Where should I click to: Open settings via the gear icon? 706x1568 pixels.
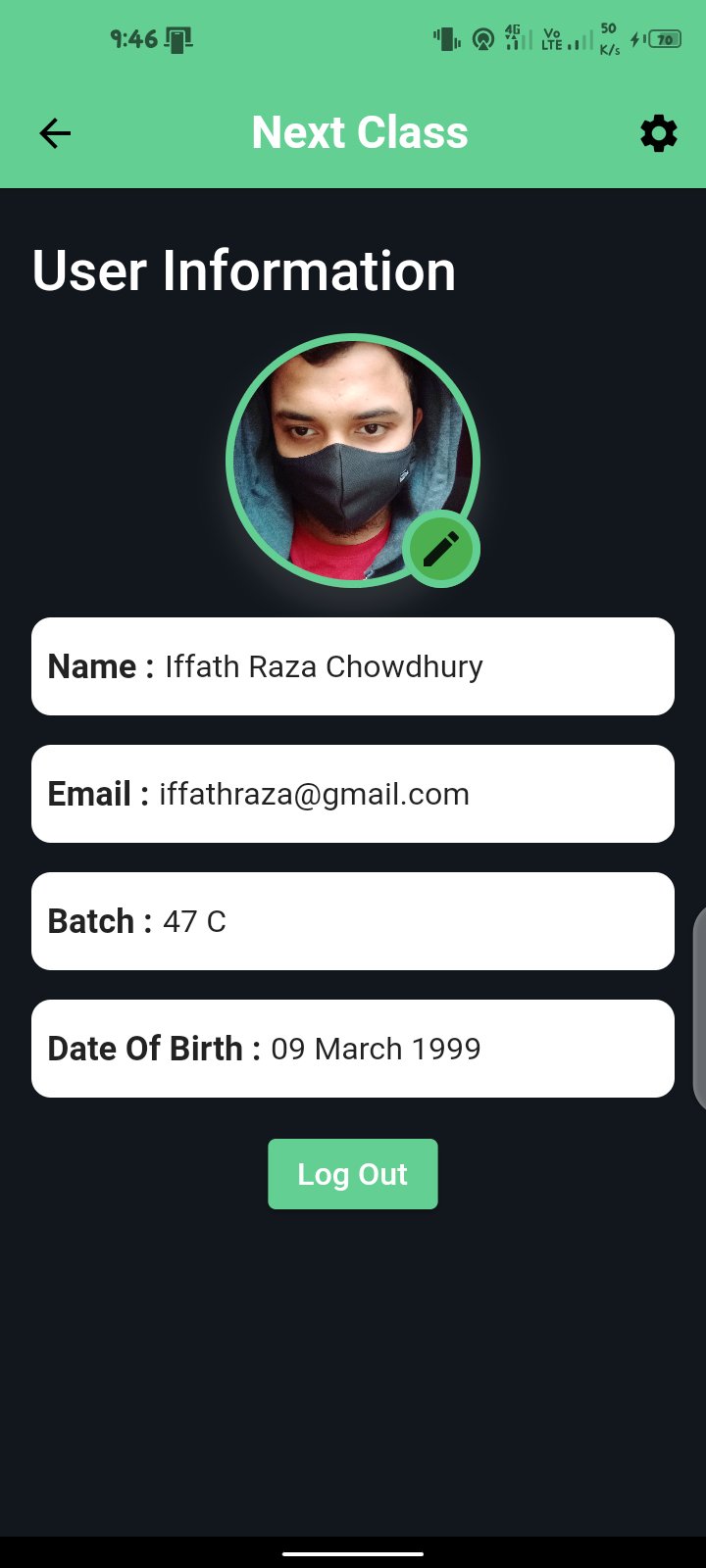pos(658,133)
